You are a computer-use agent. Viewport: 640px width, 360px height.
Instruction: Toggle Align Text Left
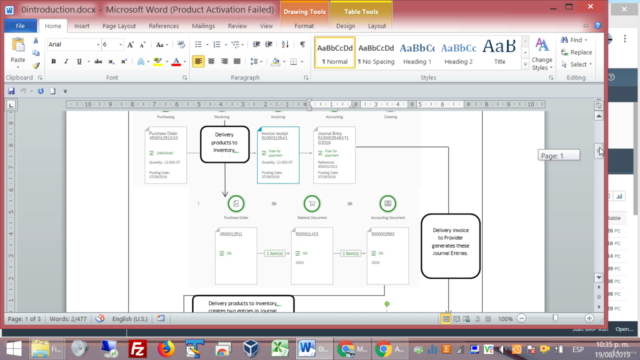tap(198, 62)
